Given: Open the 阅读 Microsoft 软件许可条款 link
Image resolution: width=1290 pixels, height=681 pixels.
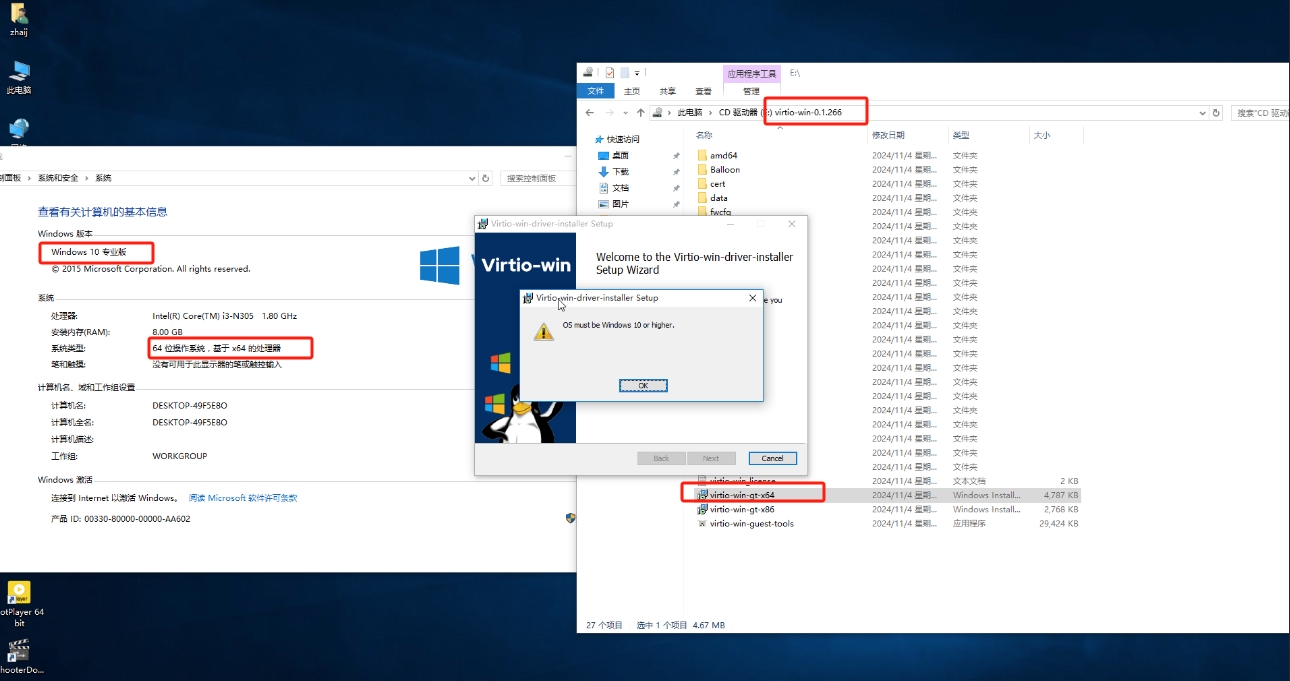Looking at the screenshot, I should [243, 497].
